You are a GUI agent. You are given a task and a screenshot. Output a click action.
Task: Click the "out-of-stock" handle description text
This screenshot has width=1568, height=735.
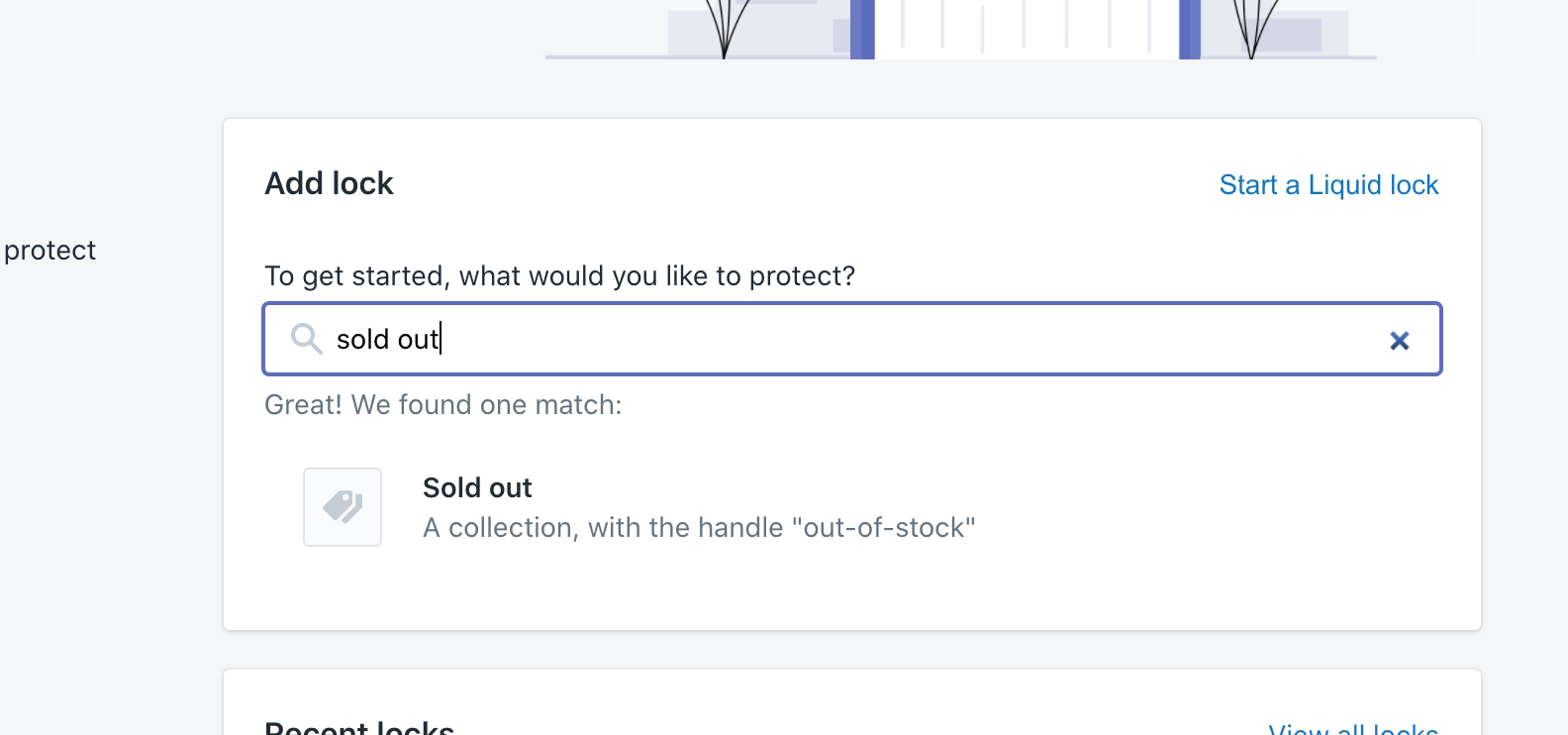click(x=699, y=527)
